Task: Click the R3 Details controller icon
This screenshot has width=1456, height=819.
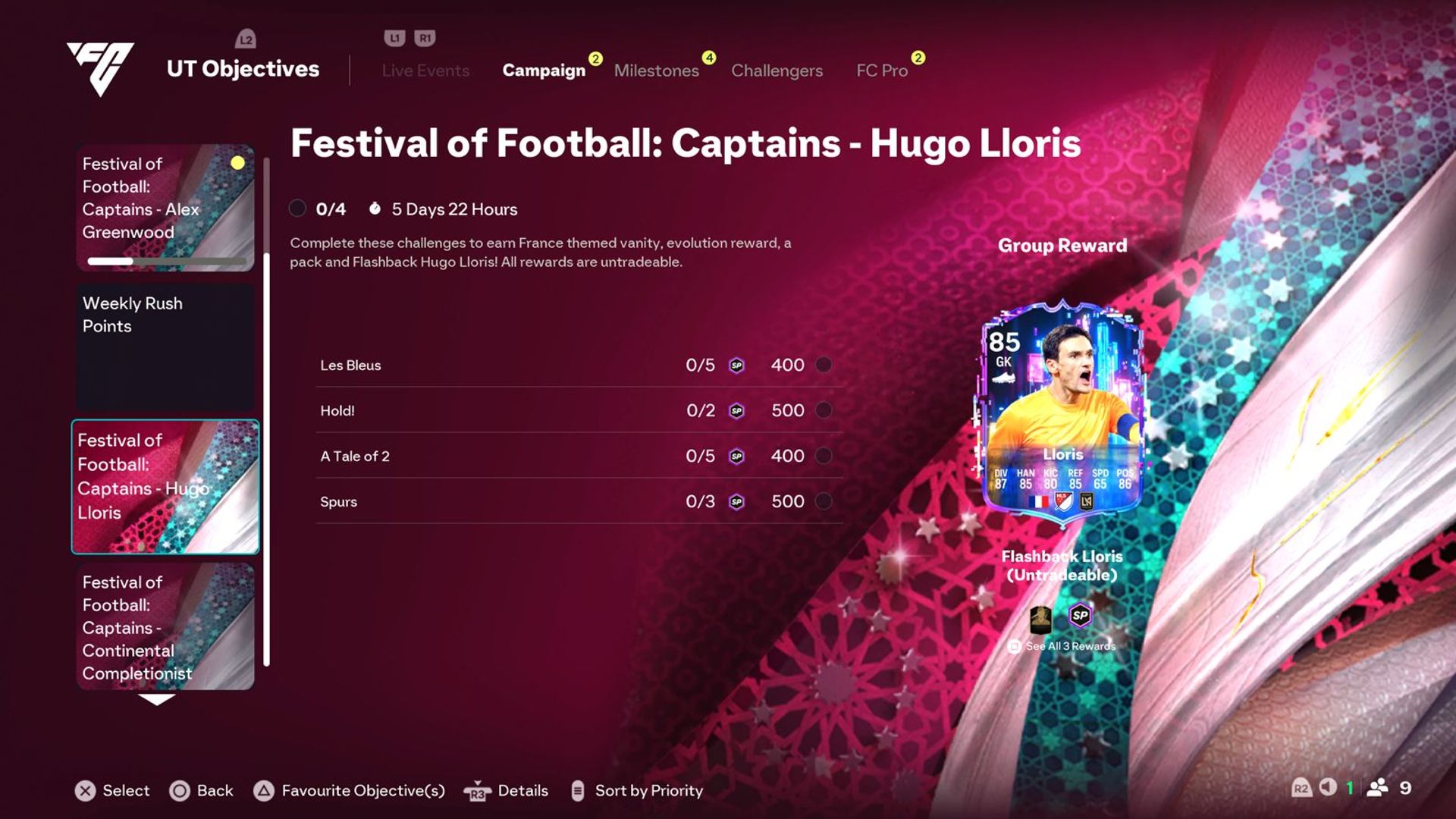Action: click(477, 791)
